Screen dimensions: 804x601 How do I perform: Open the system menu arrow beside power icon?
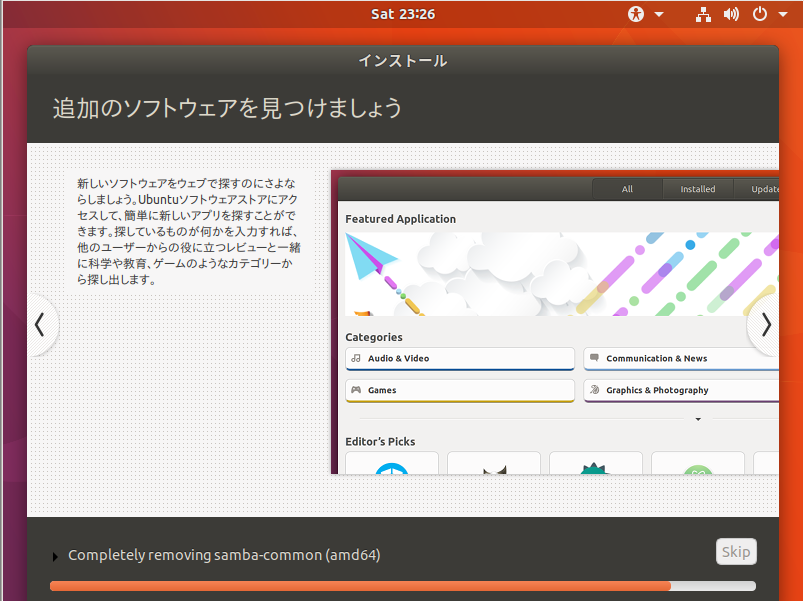pos(783,14)
